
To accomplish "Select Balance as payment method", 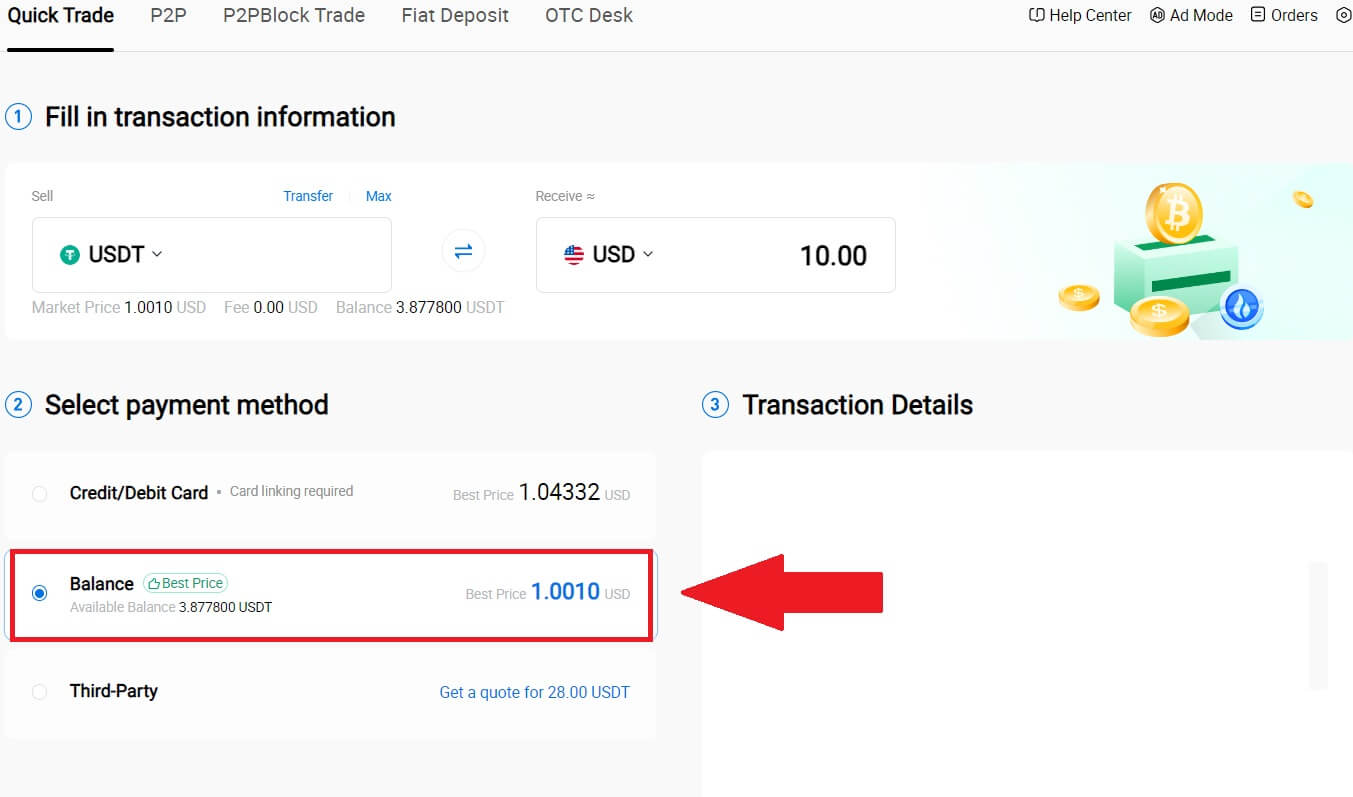I will point(39,593).
